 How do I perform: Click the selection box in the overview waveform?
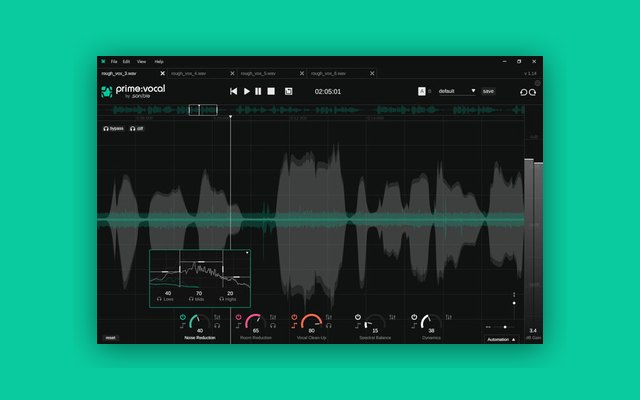click(203, 110)
